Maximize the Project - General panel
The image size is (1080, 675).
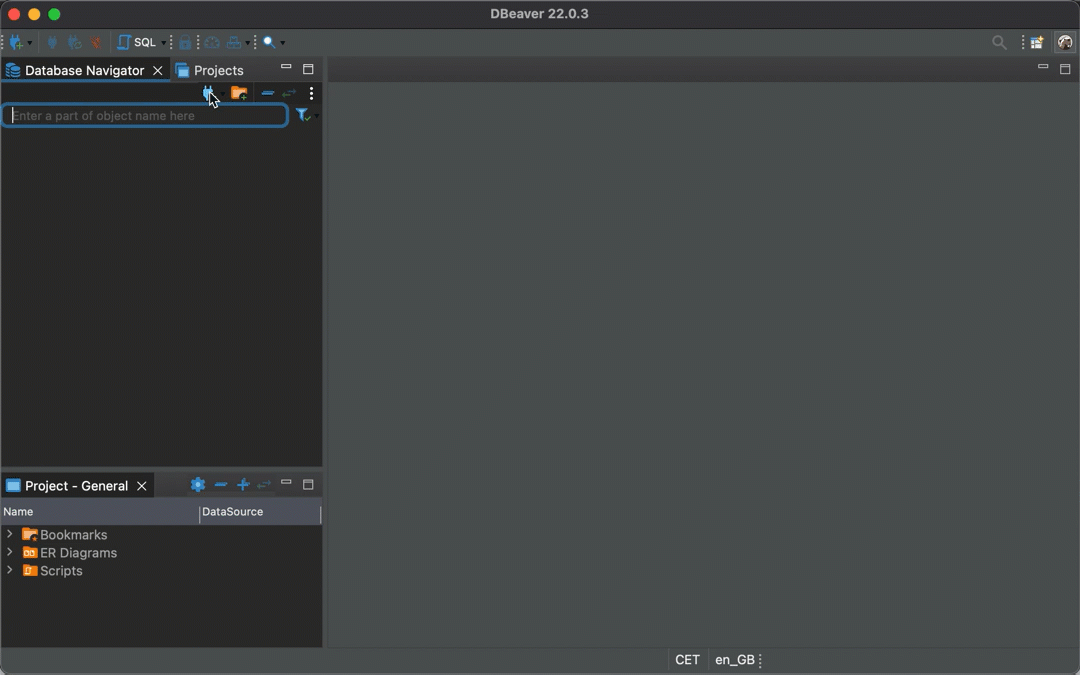308,485
